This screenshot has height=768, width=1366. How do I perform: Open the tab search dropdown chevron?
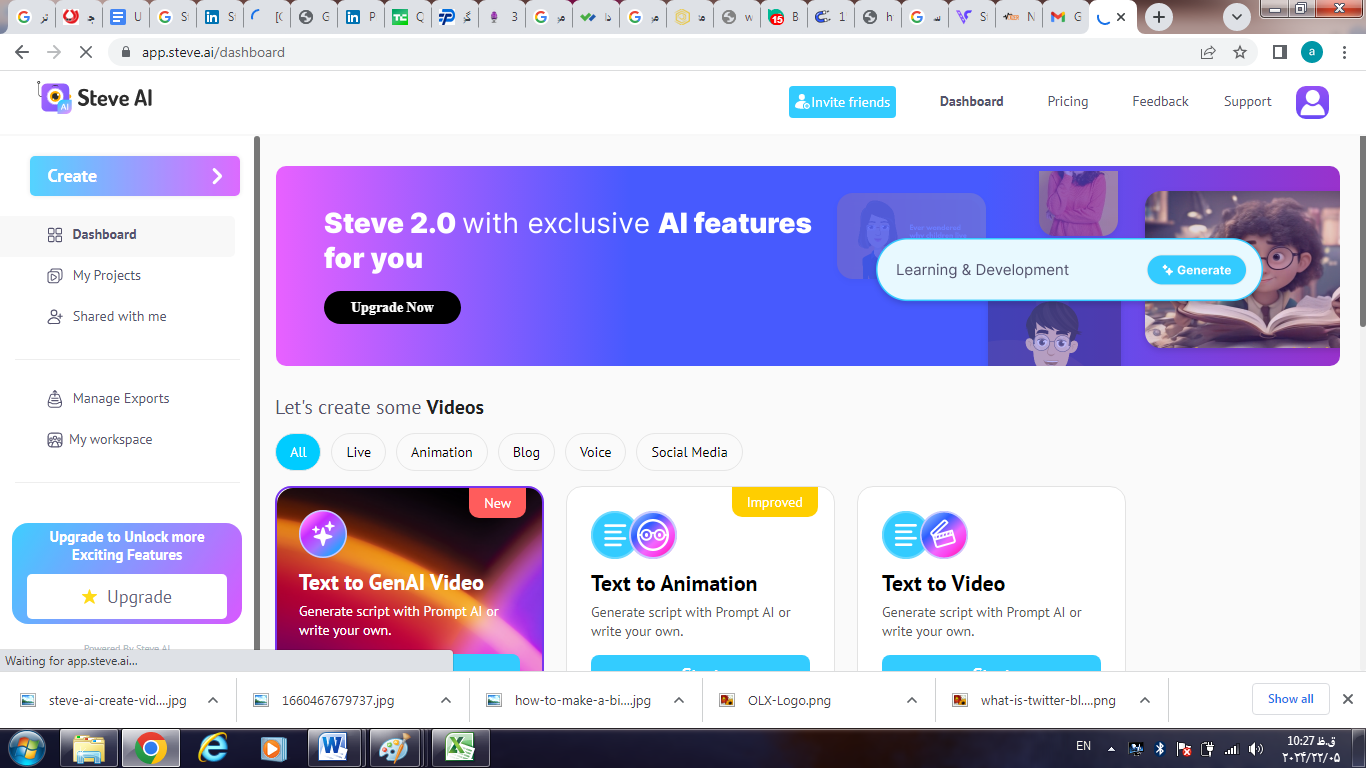coord(1237,17)
